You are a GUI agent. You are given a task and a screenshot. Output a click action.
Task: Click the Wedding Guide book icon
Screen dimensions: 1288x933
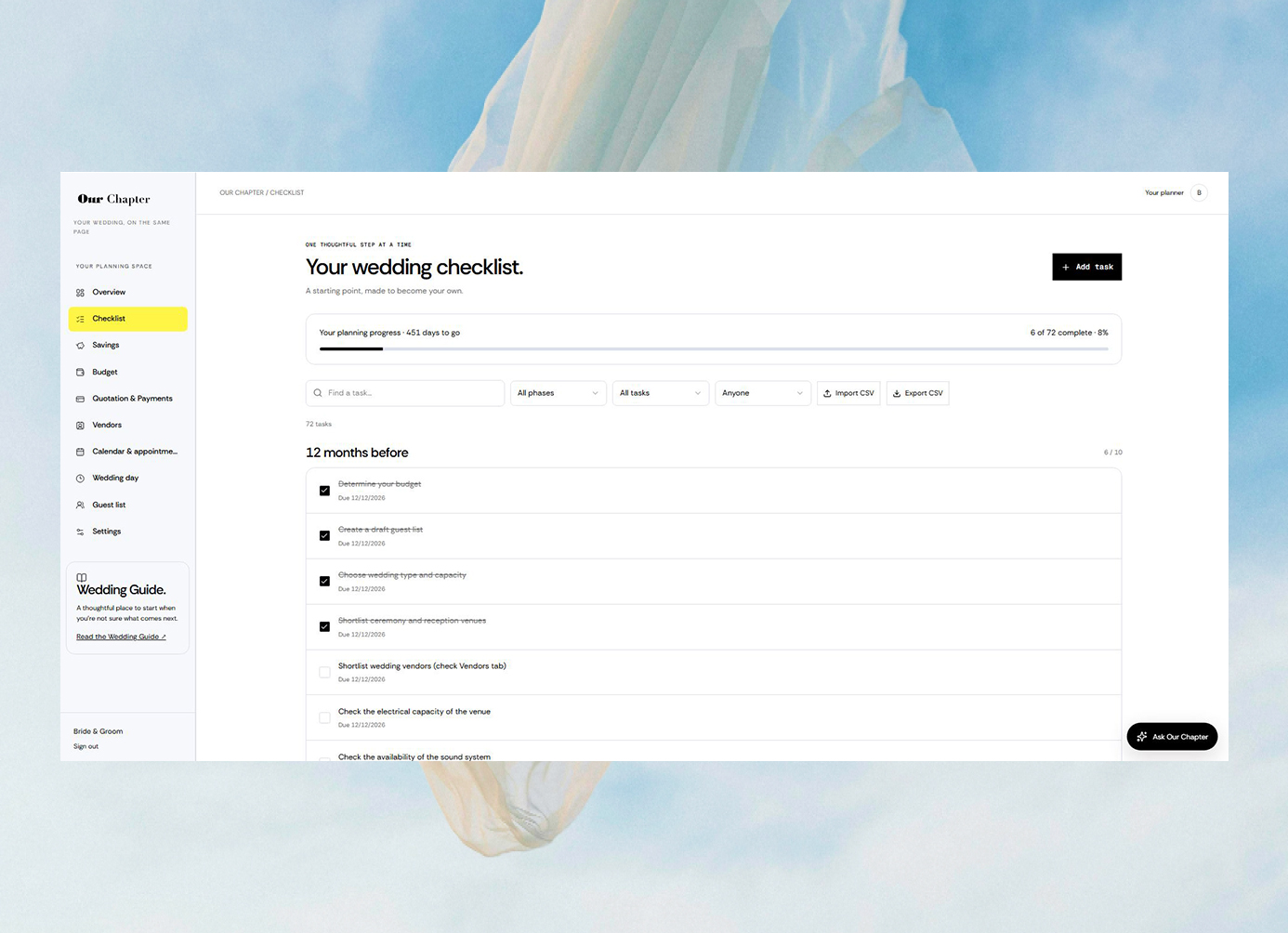tap(82, 578)
